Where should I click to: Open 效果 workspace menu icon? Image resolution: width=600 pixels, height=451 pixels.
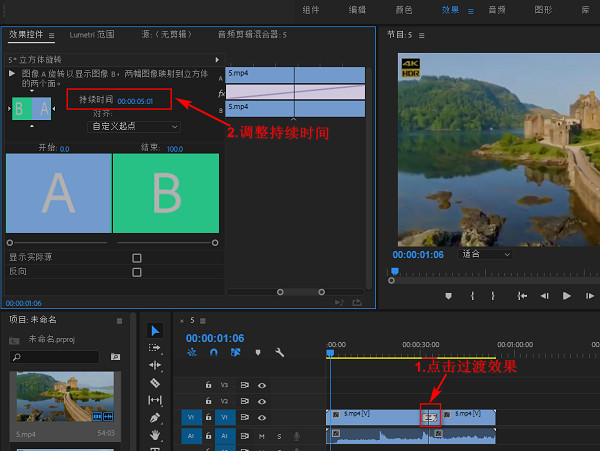[x=471, y=11]
